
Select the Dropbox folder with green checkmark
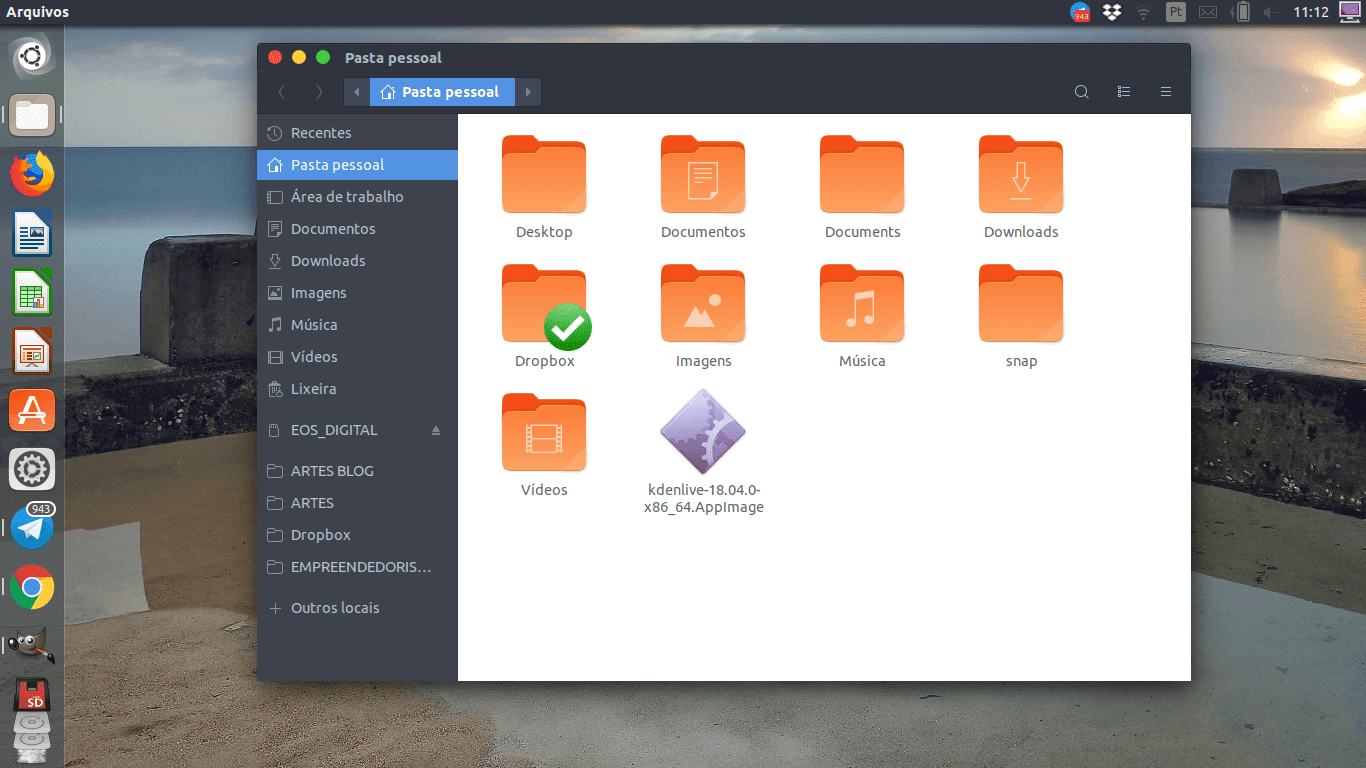(543, 303)
